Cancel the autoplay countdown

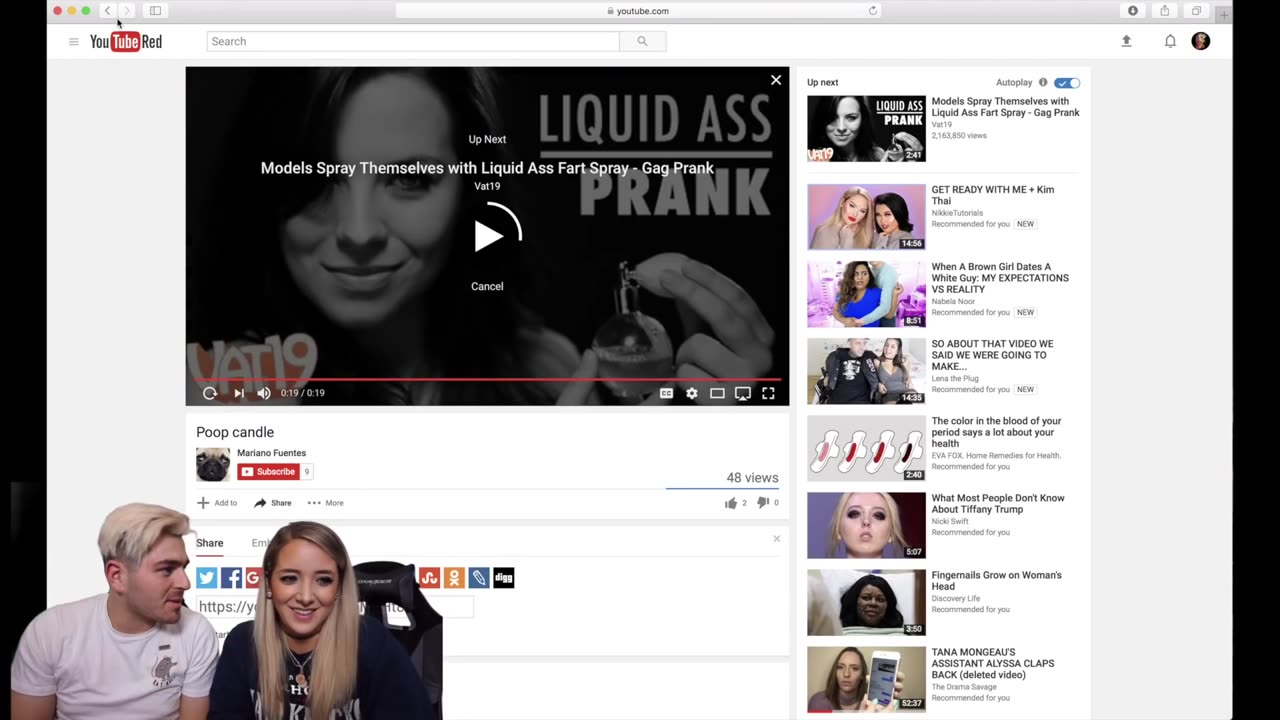(487, 286)
